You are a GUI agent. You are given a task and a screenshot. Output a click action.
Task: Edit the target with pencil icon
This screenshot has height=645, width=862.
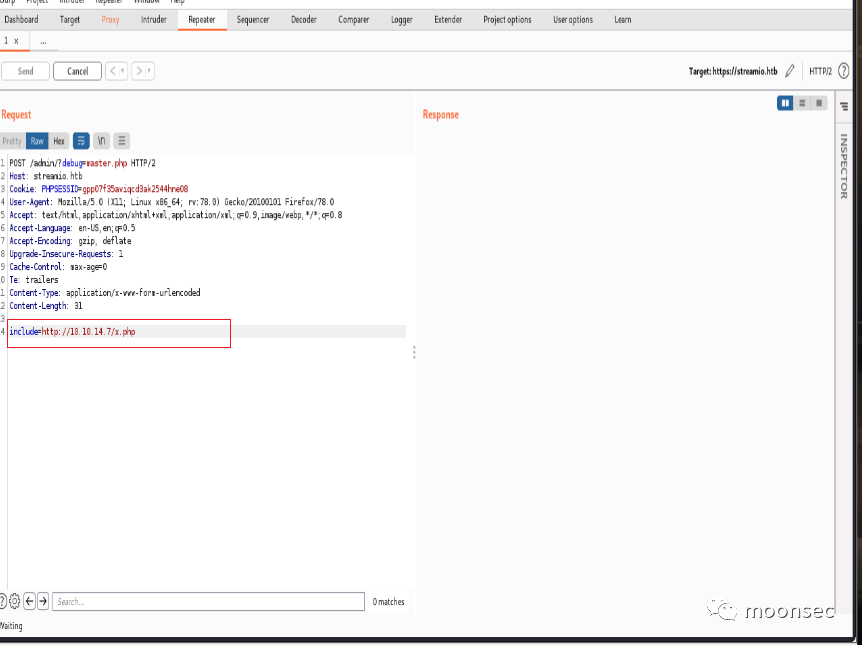coord(789,71)
